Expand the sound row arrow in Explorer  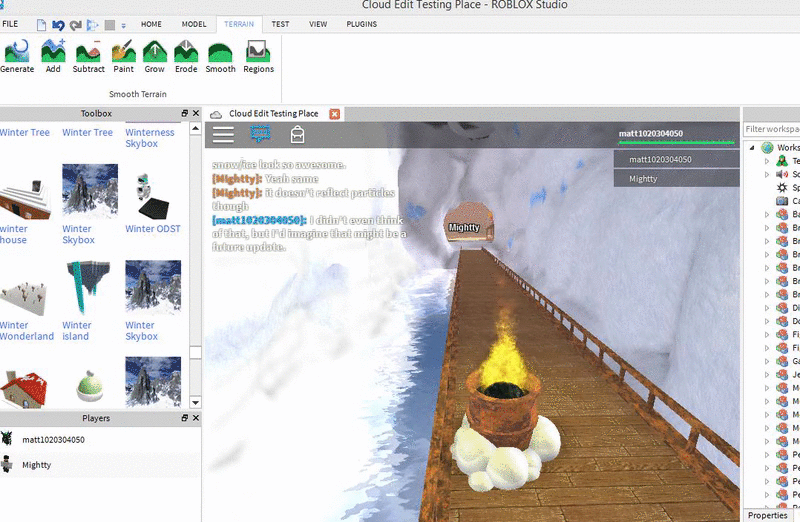point(766,175)
